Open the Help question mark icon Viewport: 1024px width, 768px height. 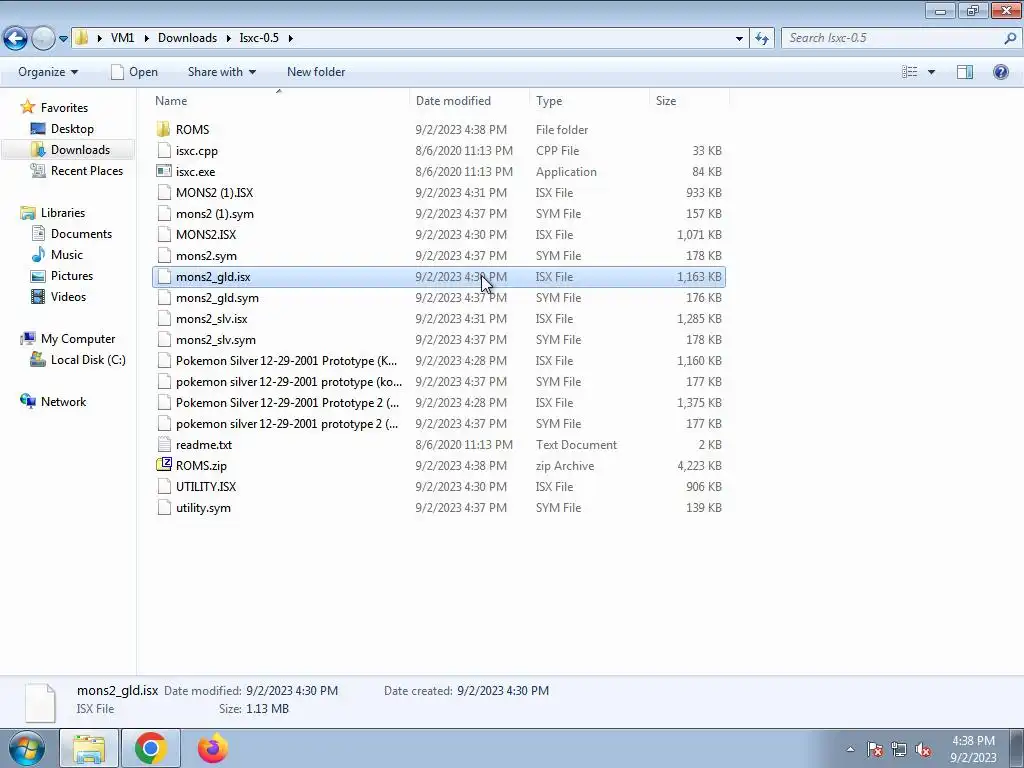coord(1000,72)
